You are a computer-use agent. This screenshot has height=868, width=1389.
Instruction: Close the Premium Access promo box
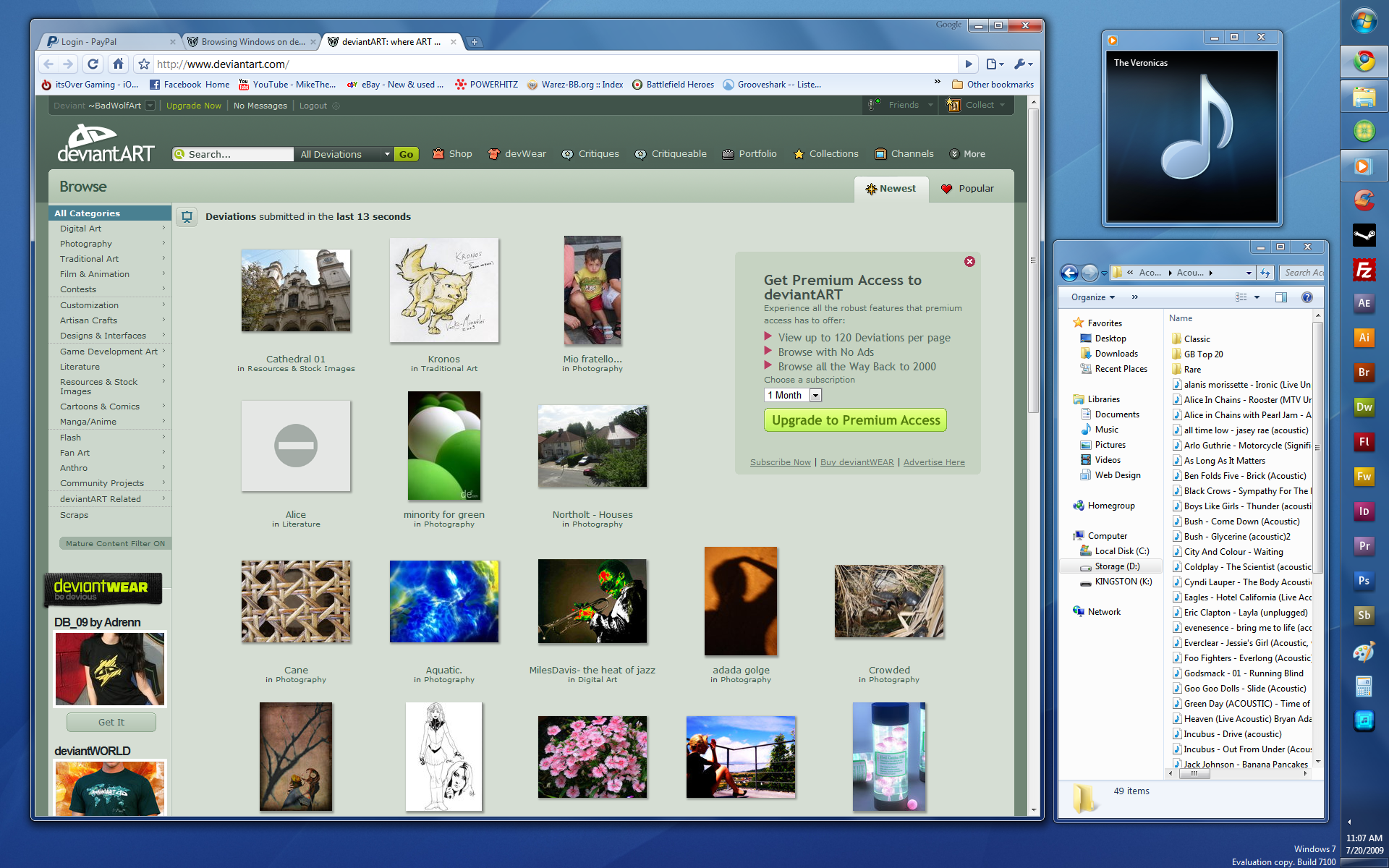click(x=969, y=262)
